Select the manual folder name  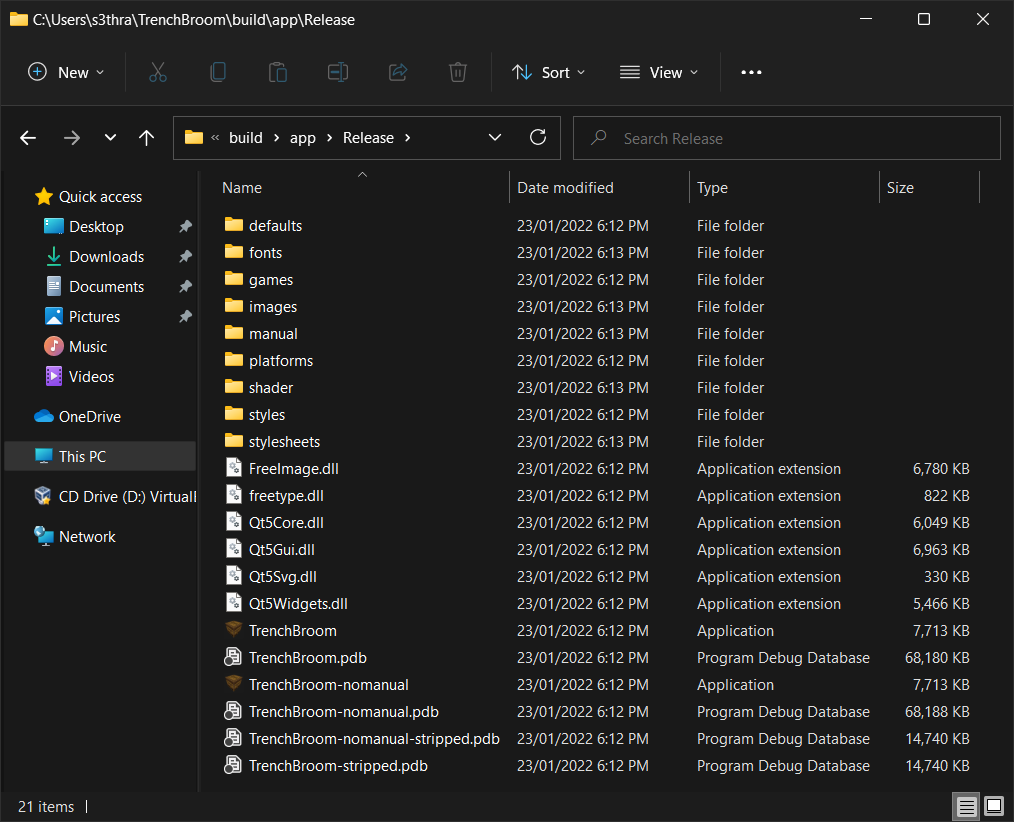pos(273,334)
